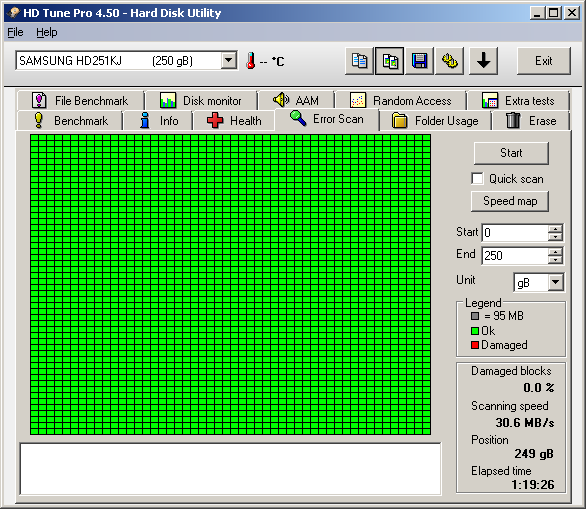Screen dimensions: 586x509
Task: Expand the SAMSUNG HD251KJ drive dropdown
Action: tap(228, 61)
